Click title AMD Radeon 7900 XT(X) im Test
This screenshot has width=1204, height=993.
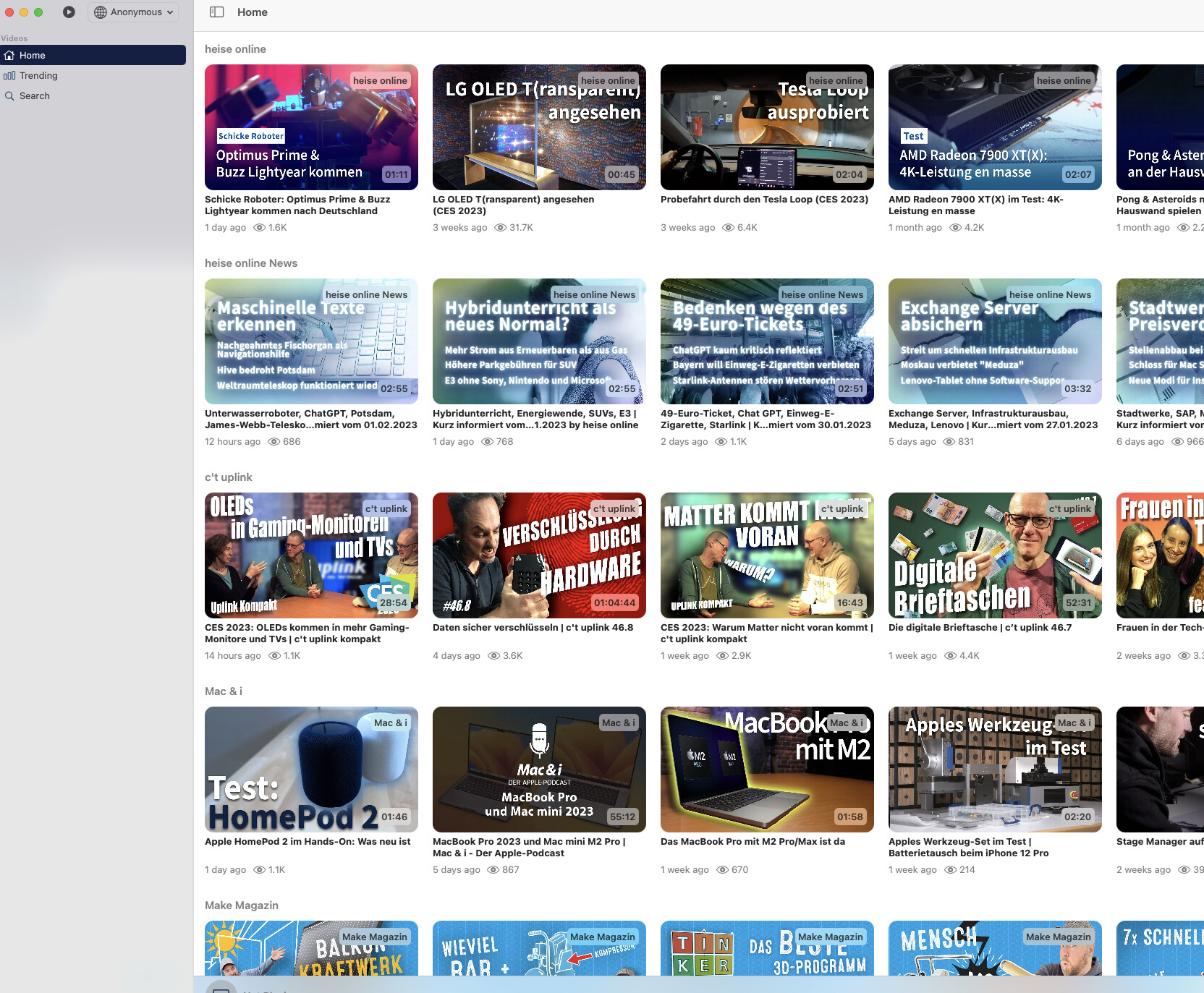(976, 205)
